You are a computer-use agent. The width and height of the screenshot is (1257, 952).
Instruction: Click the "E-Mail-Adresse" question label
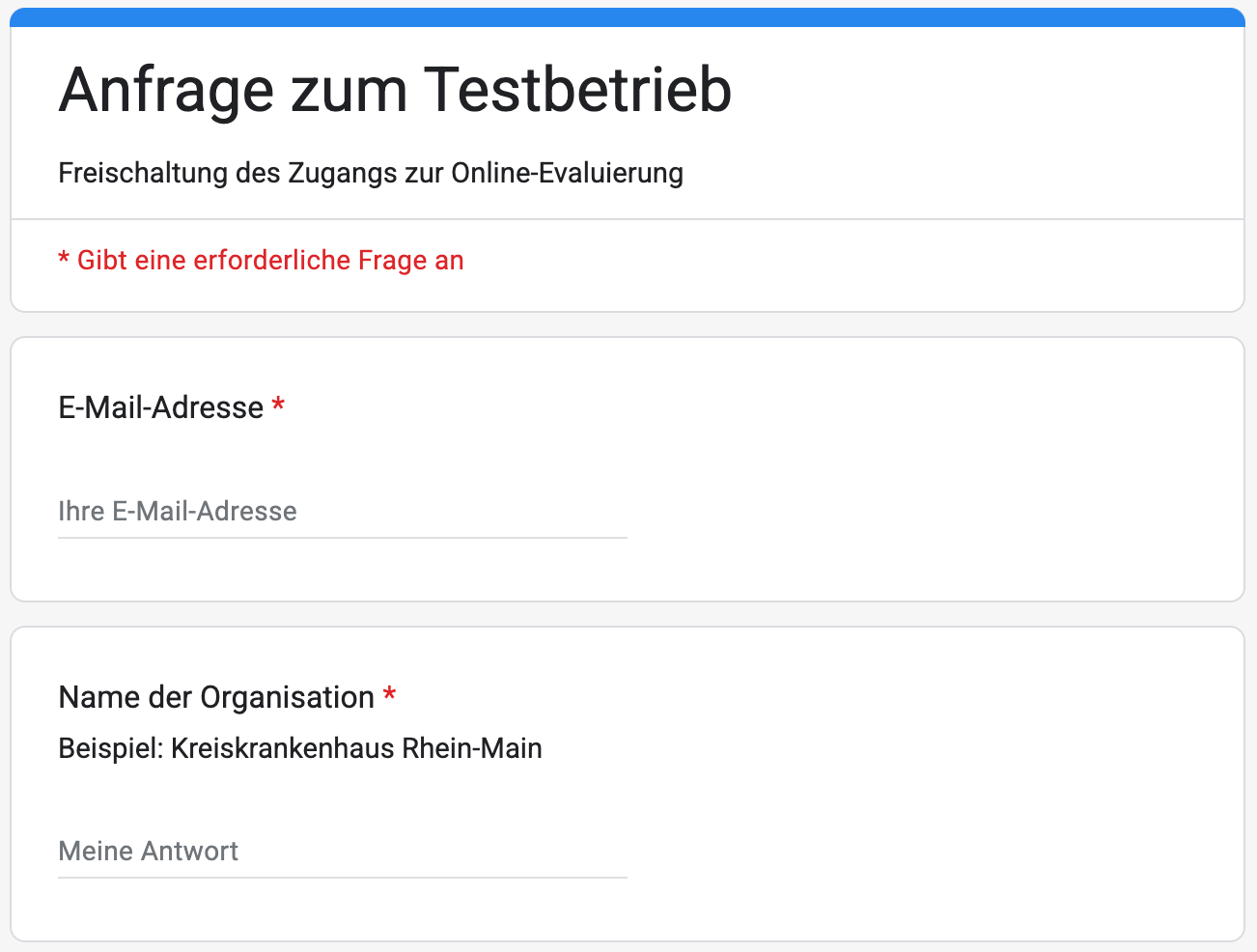coord(161,408)
